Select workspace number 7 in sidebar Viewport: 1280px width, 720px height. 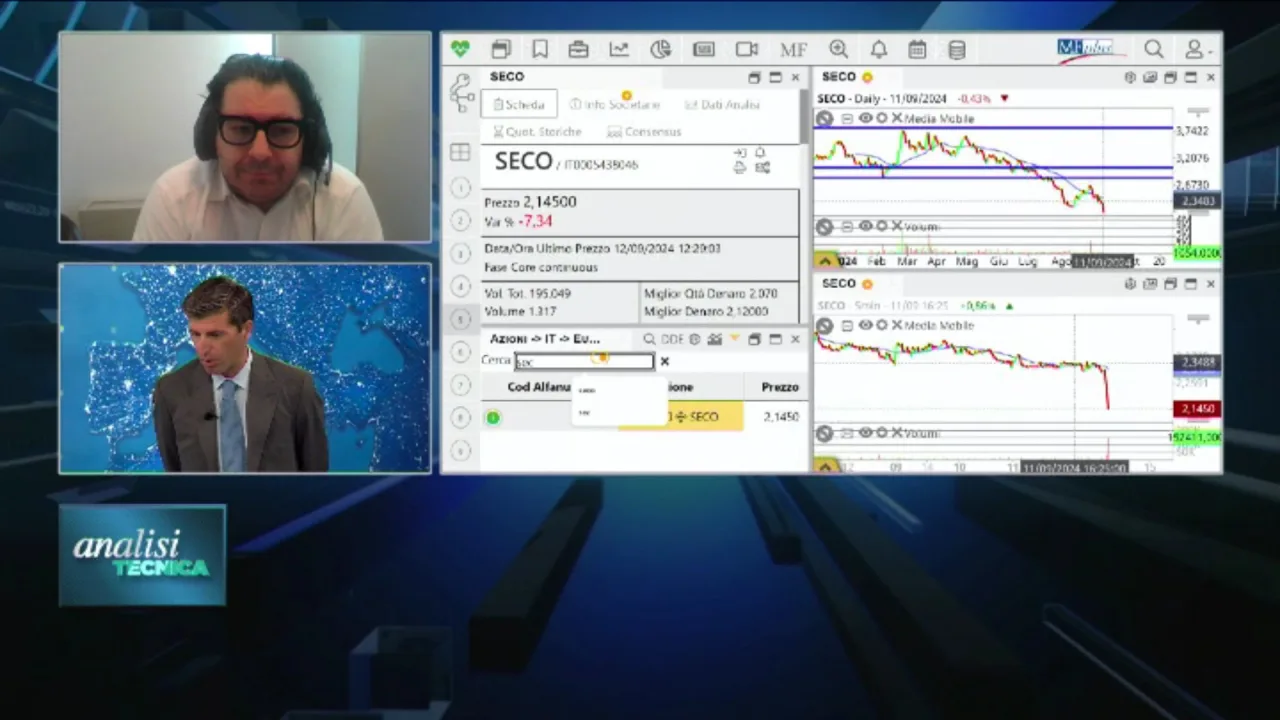460,385
